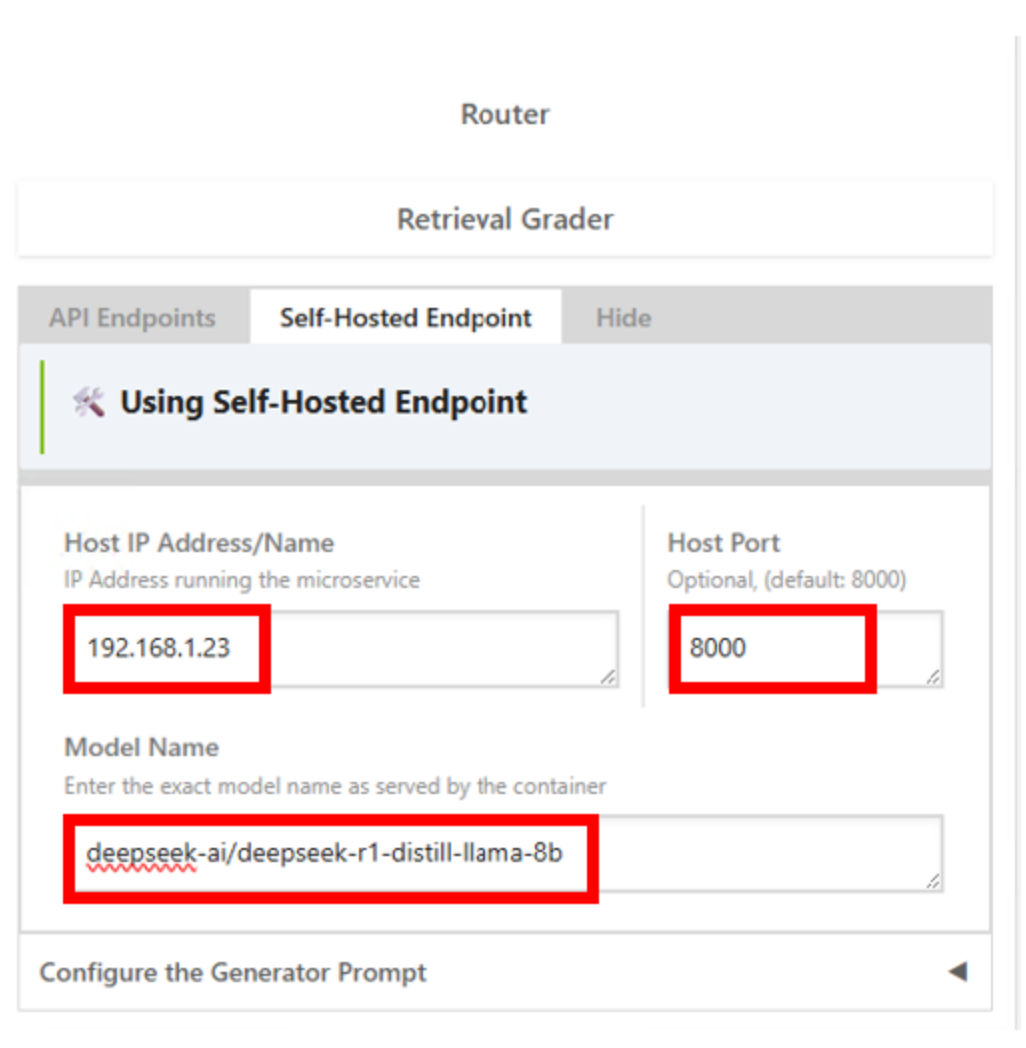Image resolution: width=1026 pixels, height=1048 pixels.
Task: Click the underlined word deepseek-ai
Action: pos(140,854)
